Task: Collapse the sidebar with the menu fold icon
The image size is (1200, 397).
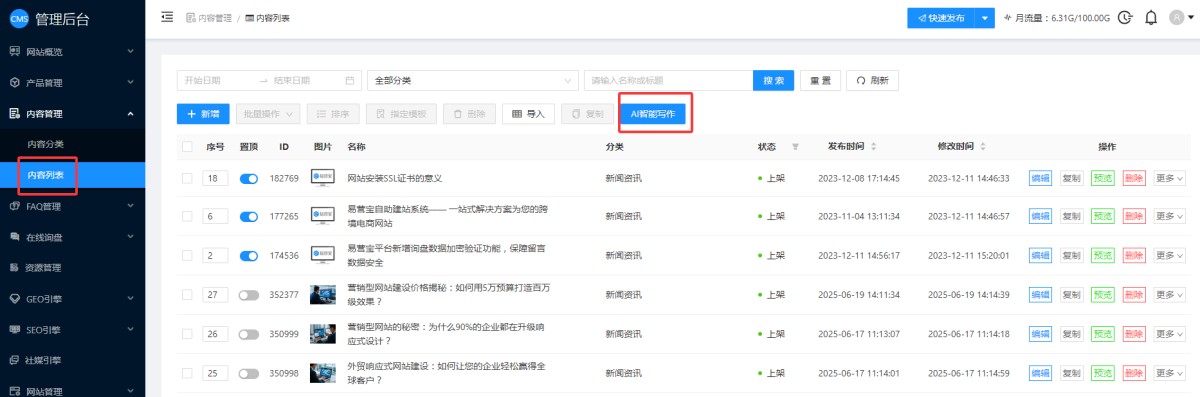Action: click(167, 17)
